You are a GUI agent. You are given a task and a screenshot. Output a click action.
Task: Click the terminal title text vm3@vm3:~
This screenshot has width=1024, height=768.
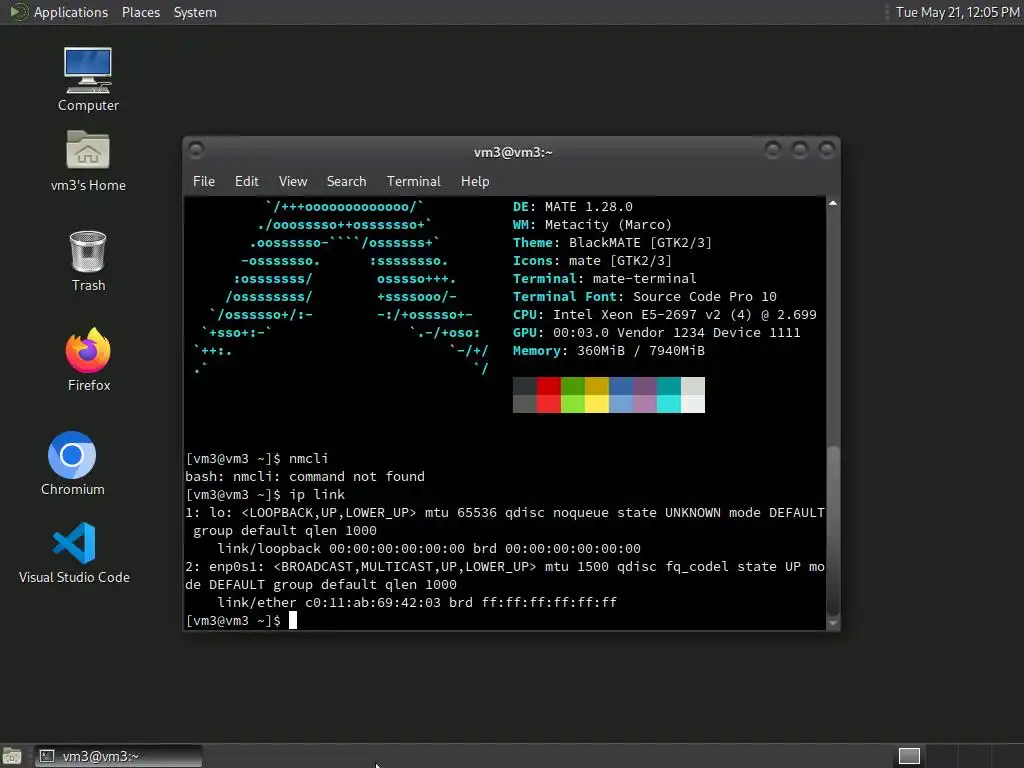[513, 152]
